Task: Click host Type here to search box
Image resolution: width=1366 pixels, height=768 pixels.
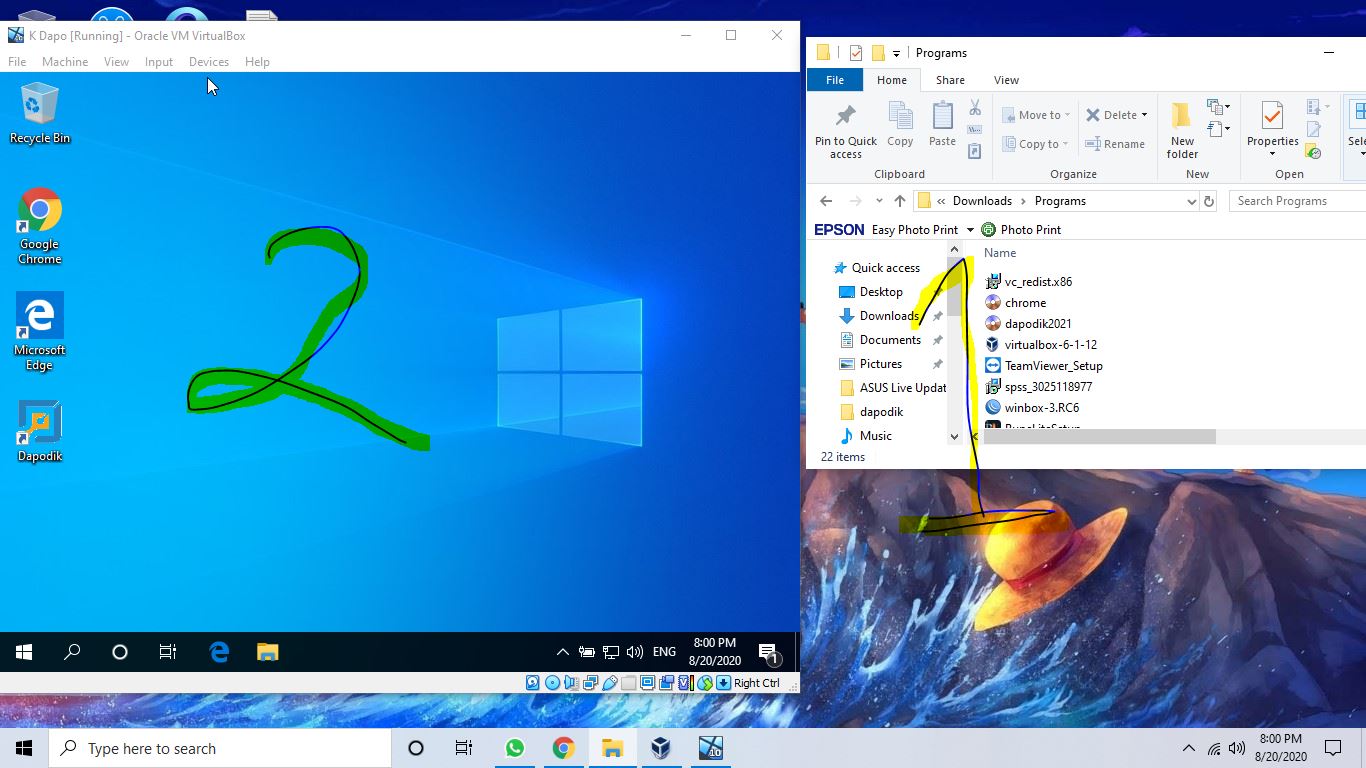Action: coord(220,748)
